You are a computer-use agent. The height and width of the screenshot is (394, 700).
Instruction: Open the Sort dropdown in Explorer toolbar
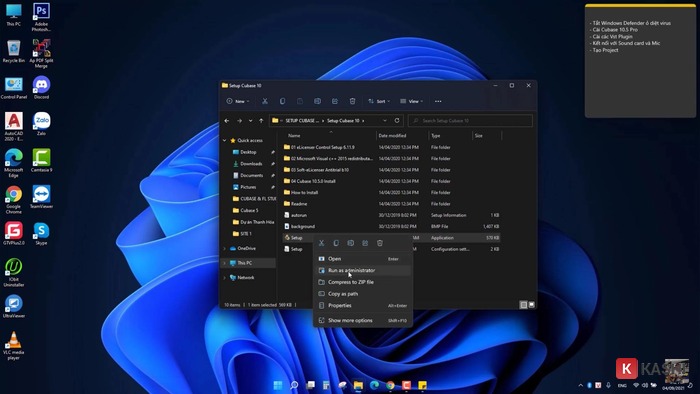(379, 101)
